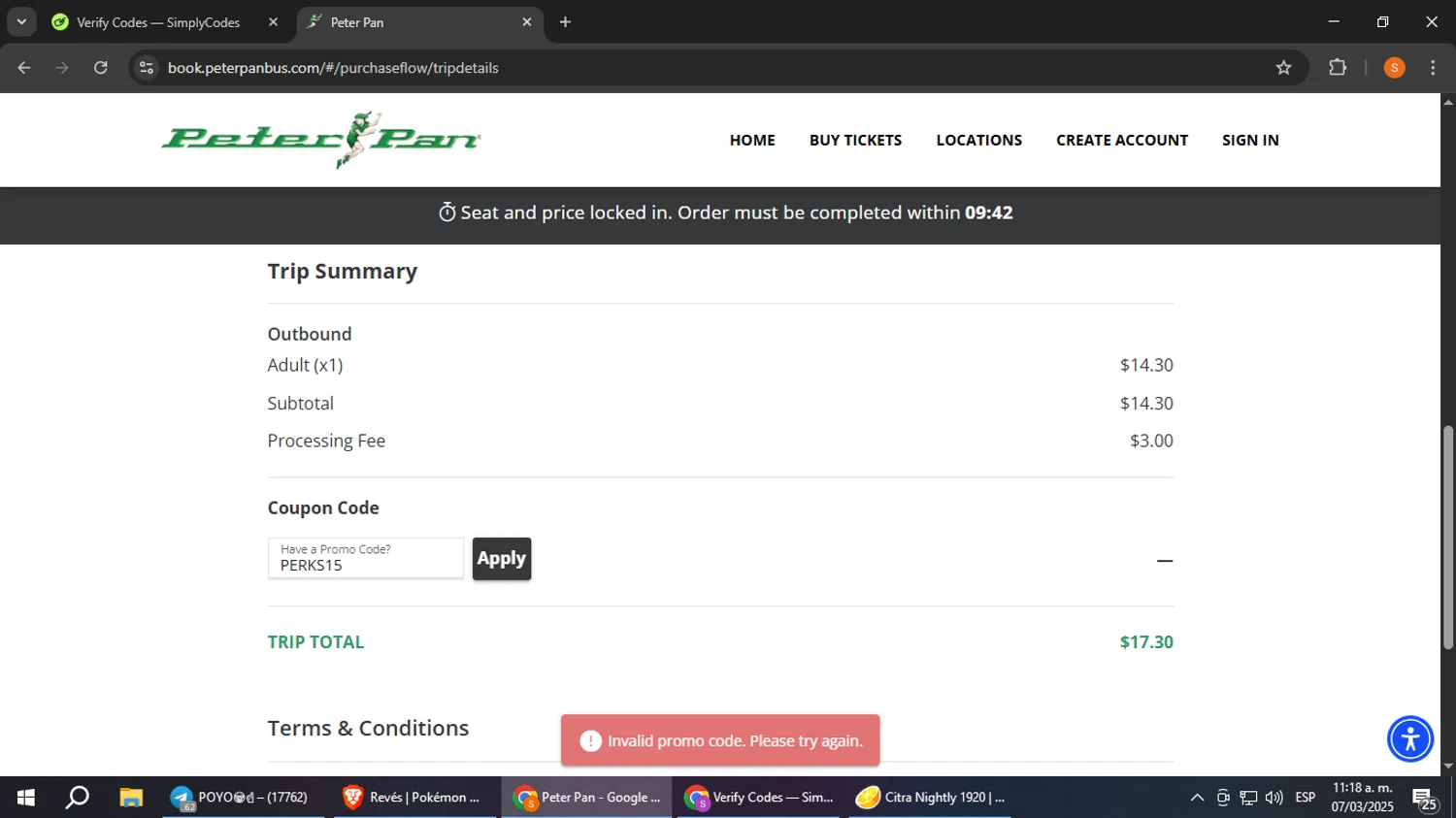Open Windows taskbar search
This screenshot has width=1456, height=818.
pos(78,798)
